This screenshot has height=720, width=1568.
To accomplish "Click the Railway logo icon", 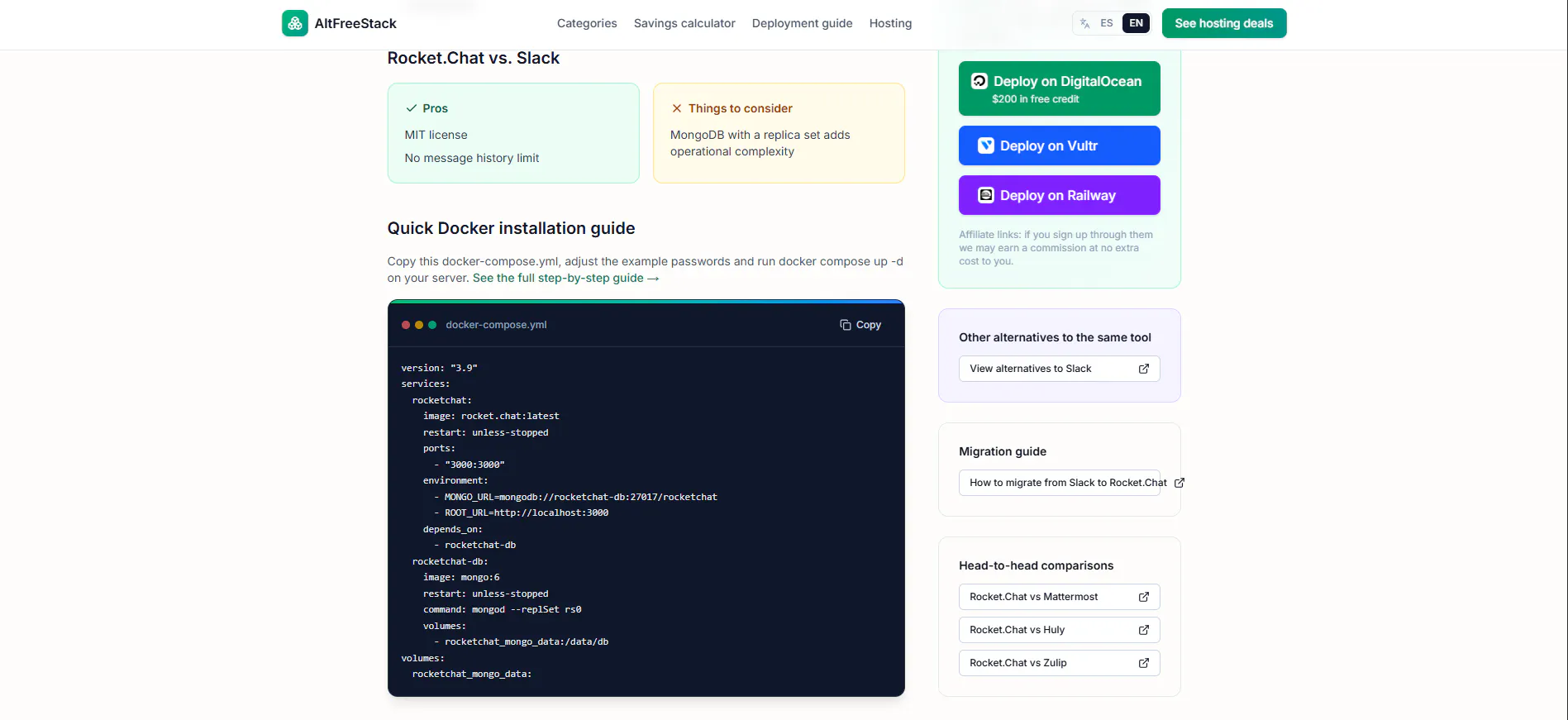I will [986, 195].
